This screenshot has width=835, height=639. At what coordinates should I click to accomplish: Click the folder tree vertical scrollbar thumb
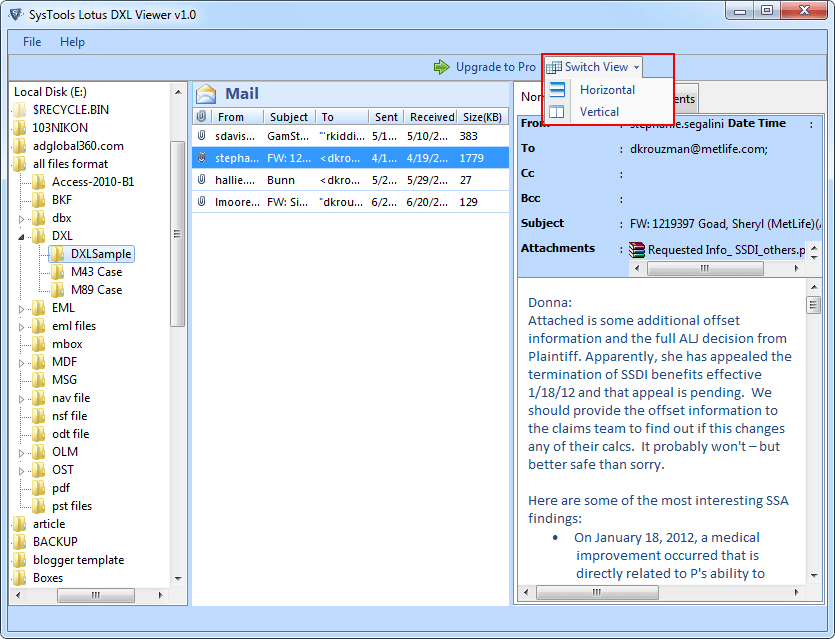(x=177, y=234)
